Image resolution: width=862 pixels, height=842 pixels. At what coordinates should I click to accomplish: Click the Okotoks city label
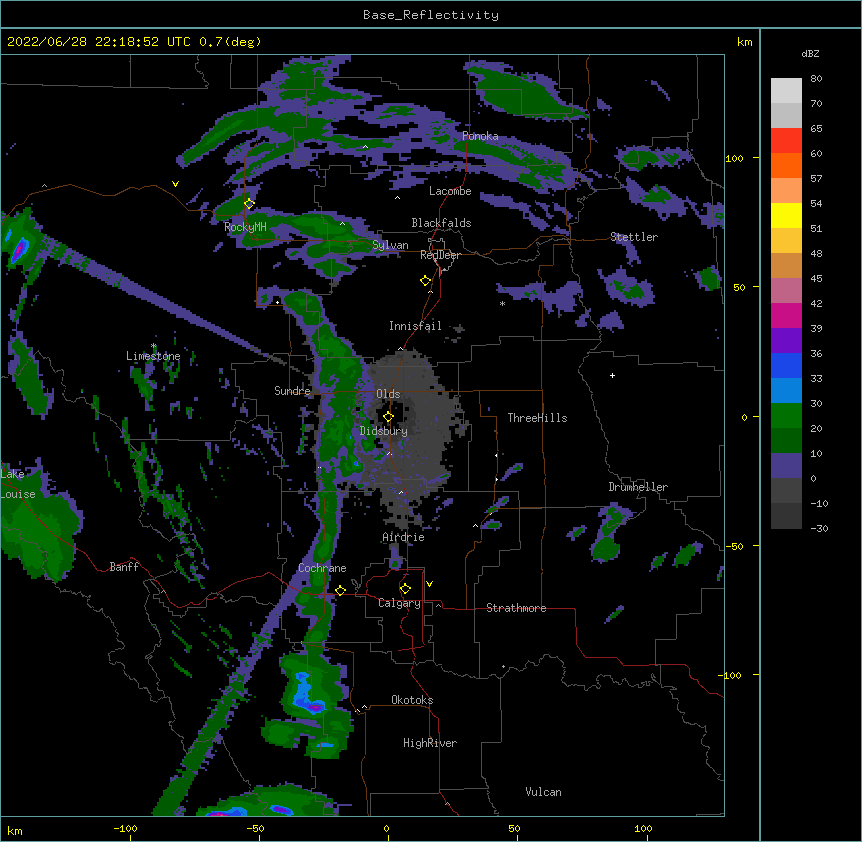[x=412, y=700]
